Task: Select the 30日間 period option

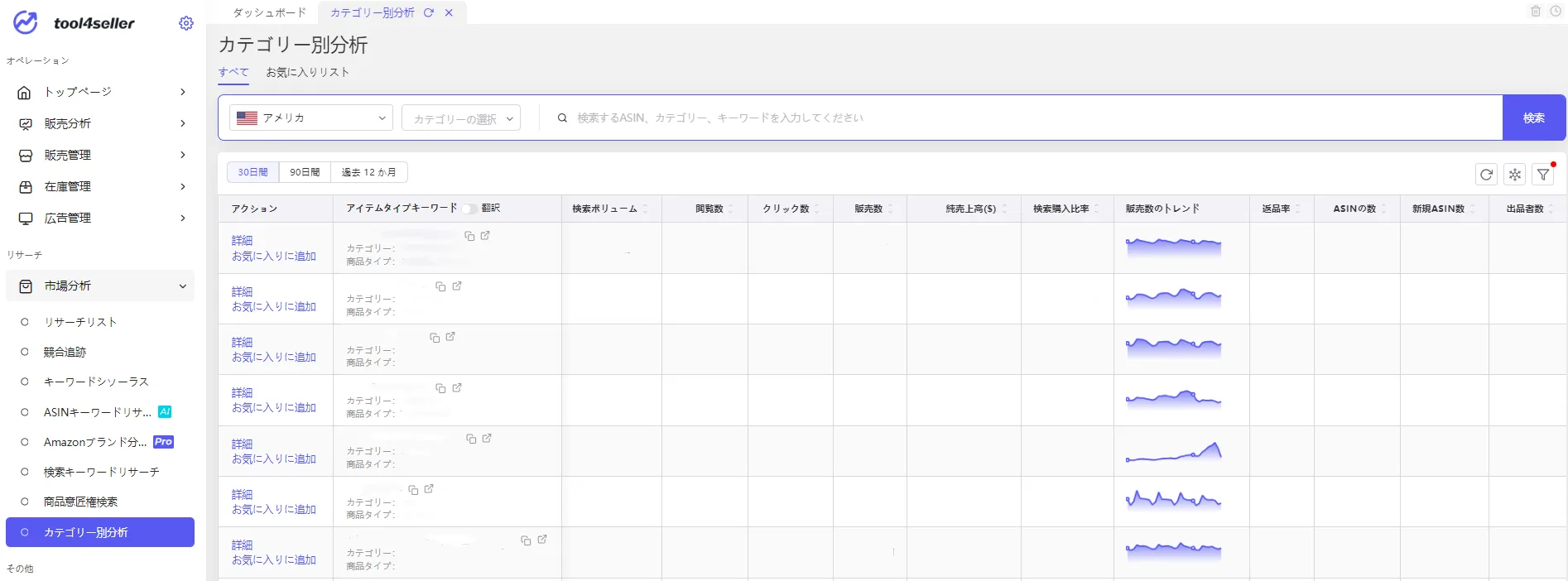Action: [x=253, y=172]
